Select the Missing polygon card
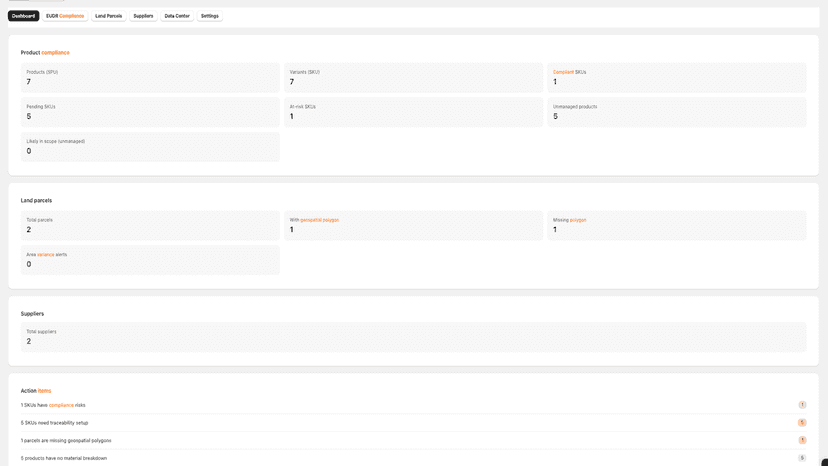 click(676, 226)
